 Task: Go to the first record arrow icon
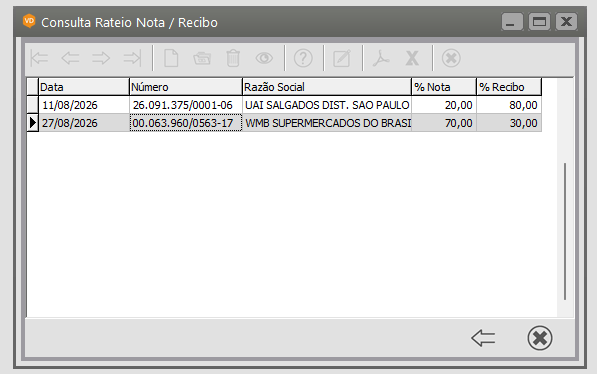[39, 58]
